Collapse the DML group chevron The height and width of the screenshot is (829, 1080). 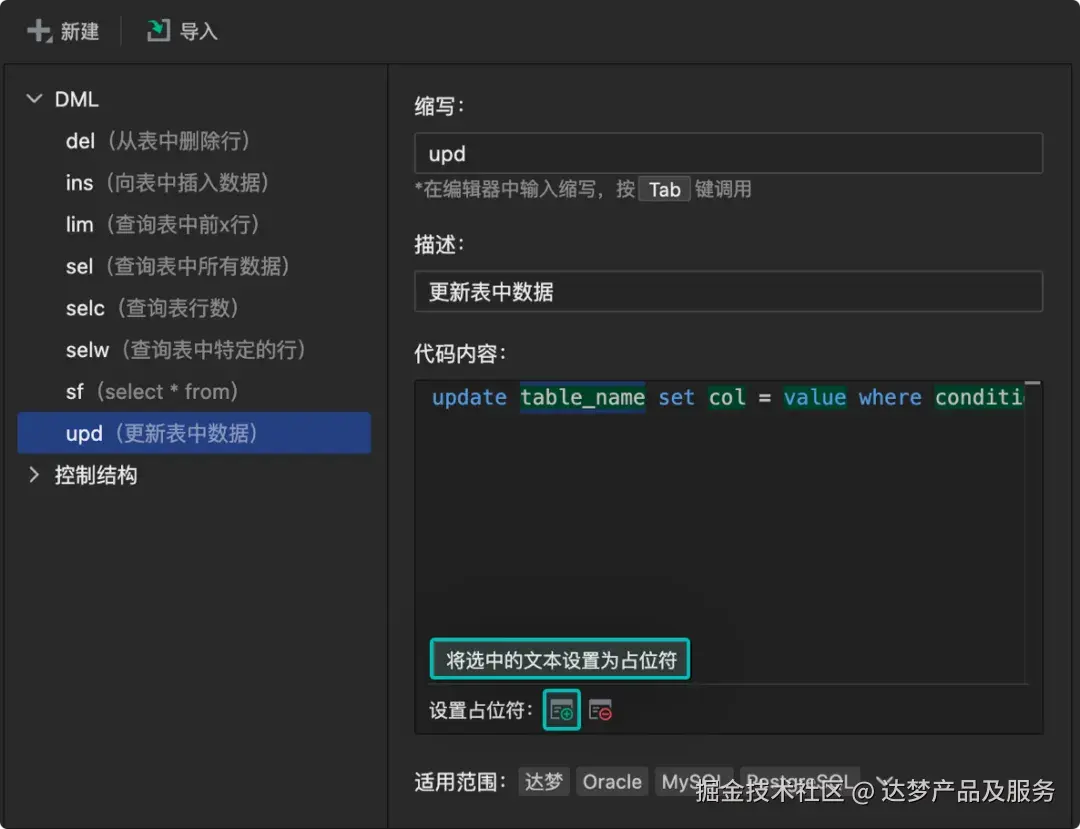(34, 98)
